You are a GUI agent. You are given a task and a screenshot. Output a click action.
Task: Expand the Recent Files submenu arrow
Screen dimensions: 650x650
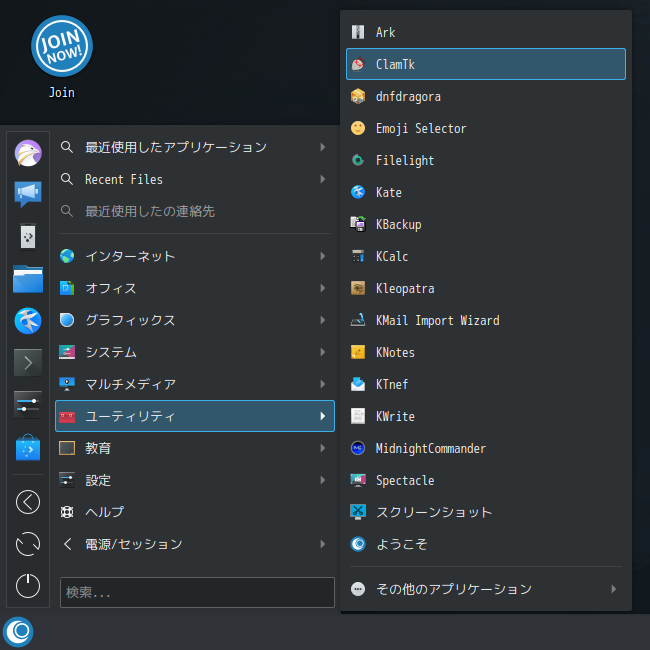pos(323,179)
